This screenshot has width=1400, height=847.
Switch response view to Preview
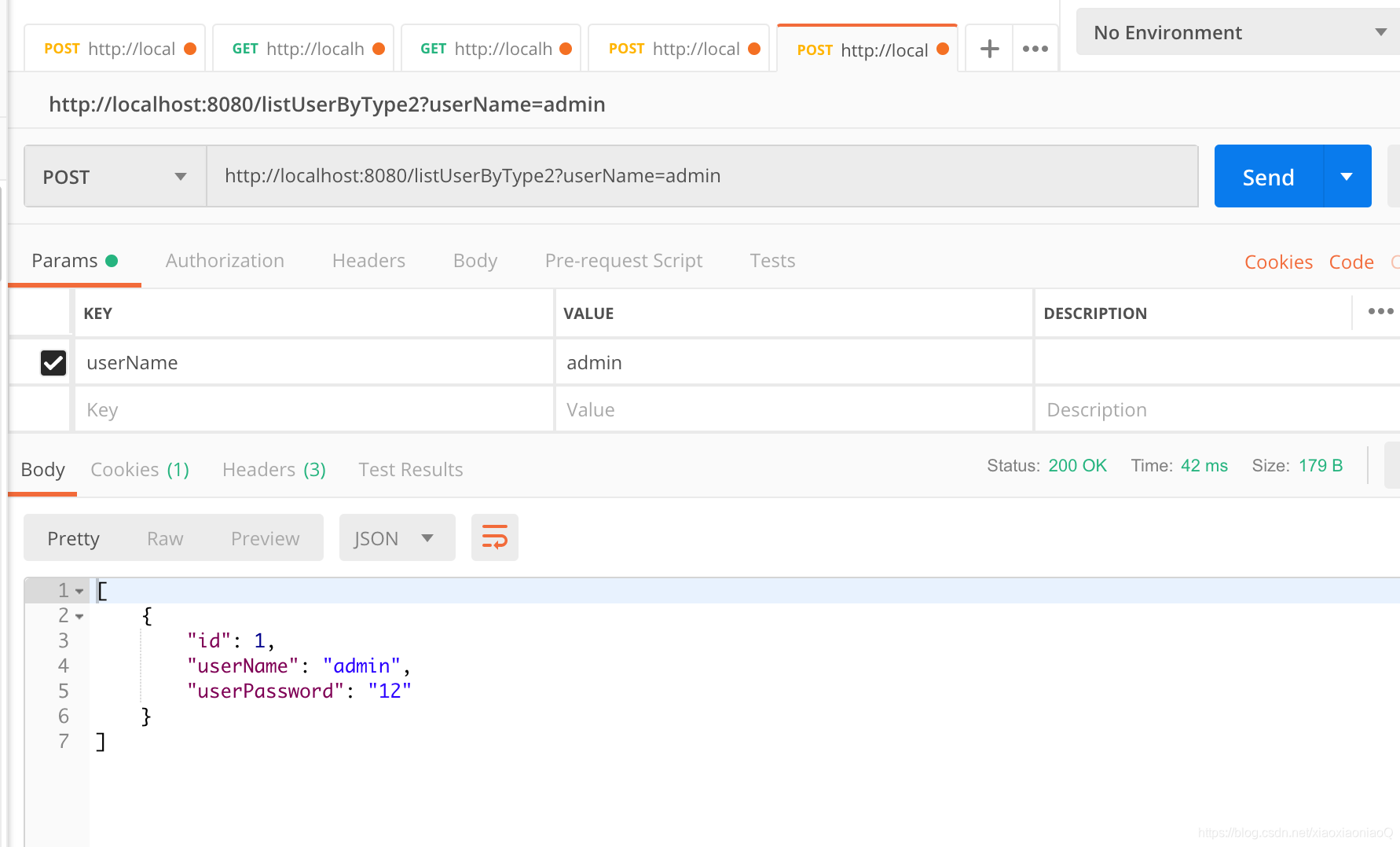tap(265, 539)
